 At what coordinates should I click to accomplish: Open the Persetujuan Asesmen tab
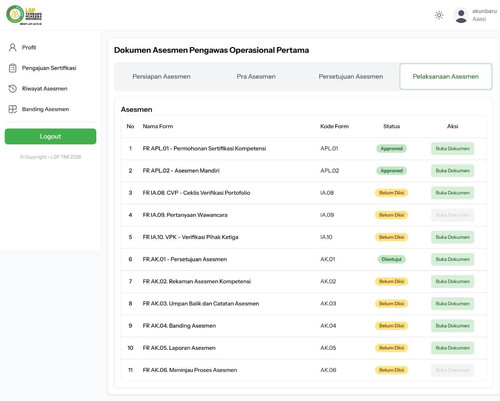[x=351, y=77]
